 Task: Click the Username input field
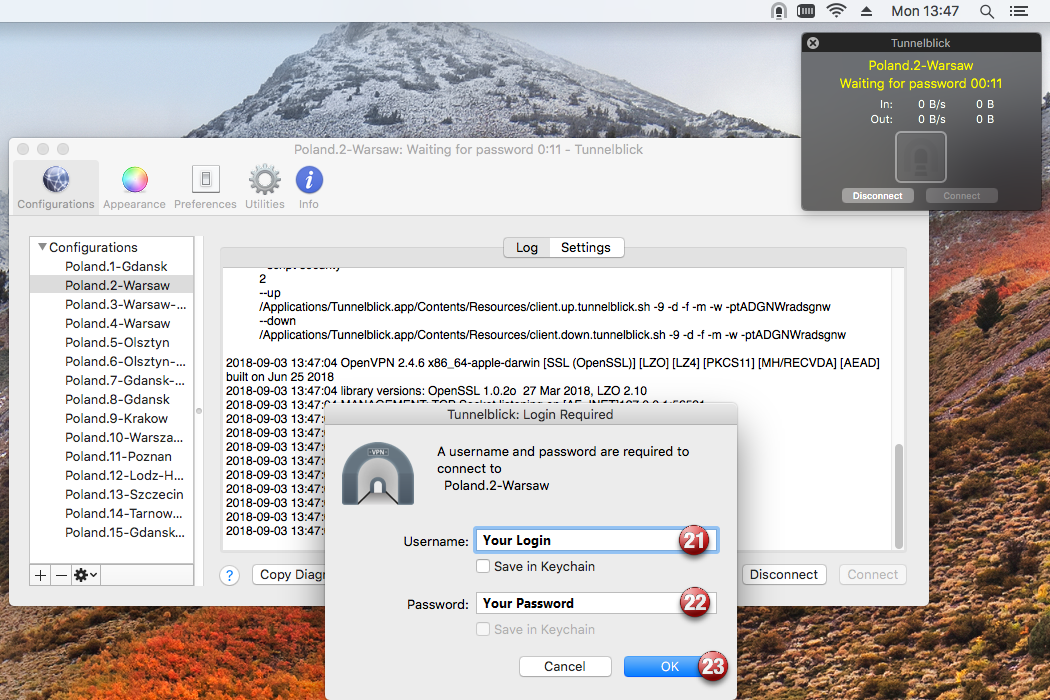click(596, 540)
